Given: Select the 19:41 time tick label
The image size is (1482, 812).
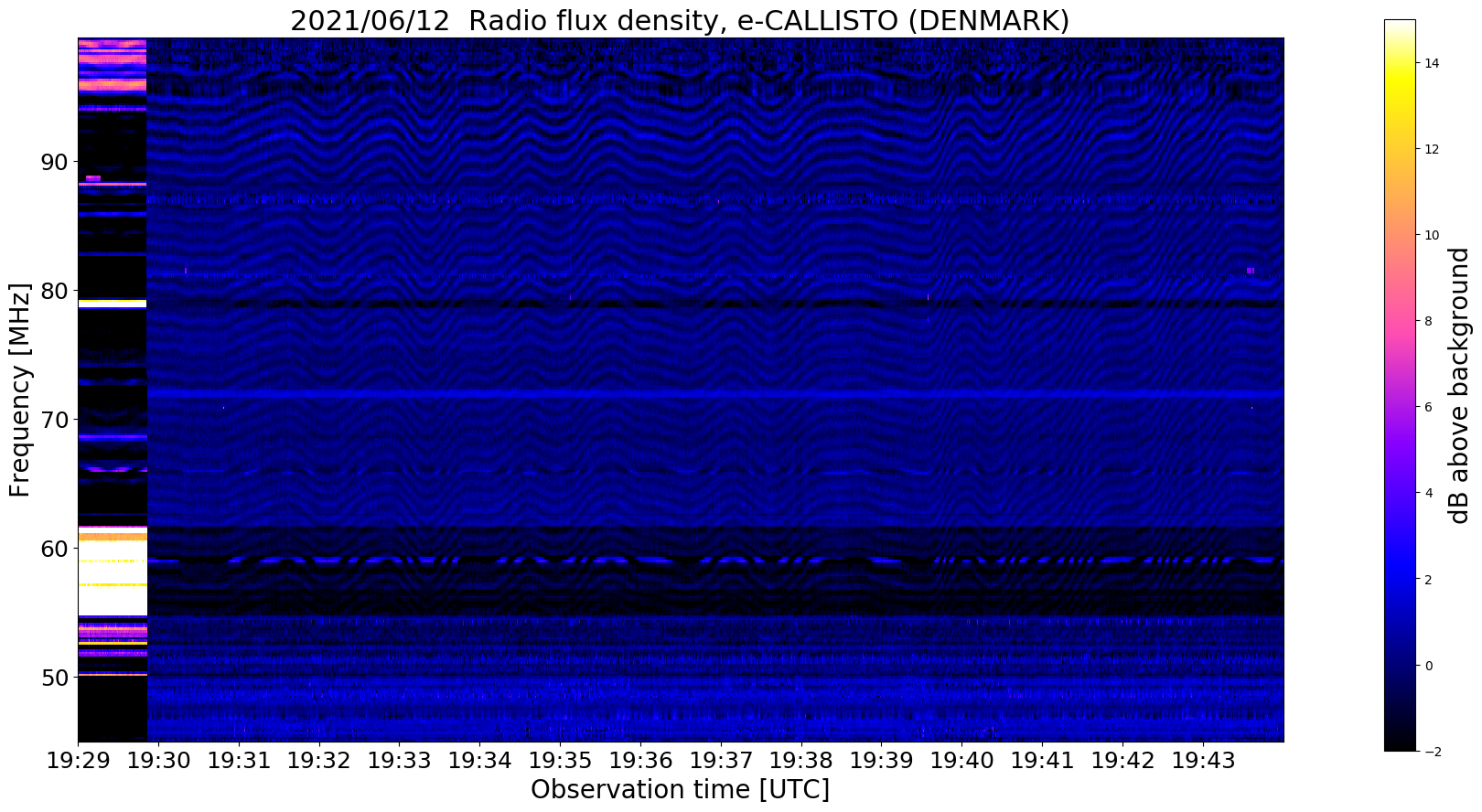Looking at the screenshot, I should pyautogui.click(x=1044, y=760).
